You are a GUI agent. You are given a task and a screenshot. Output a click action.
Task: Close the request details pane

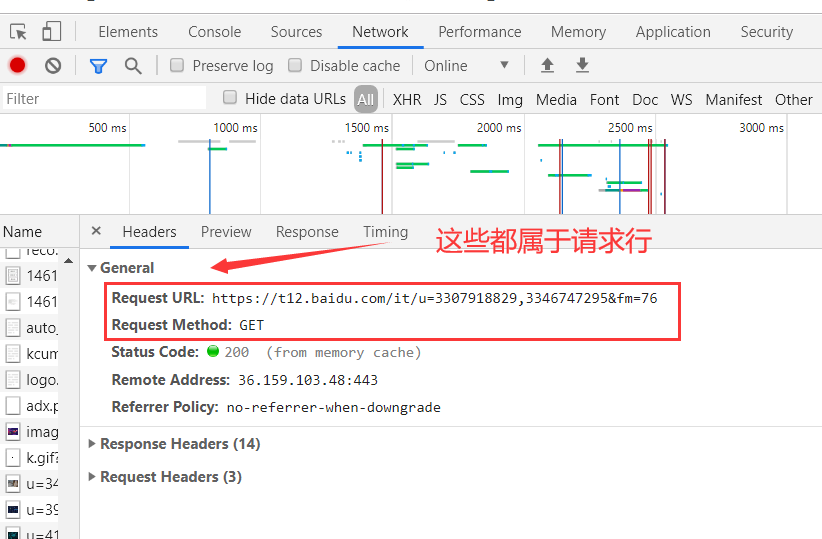pos(96,231)
